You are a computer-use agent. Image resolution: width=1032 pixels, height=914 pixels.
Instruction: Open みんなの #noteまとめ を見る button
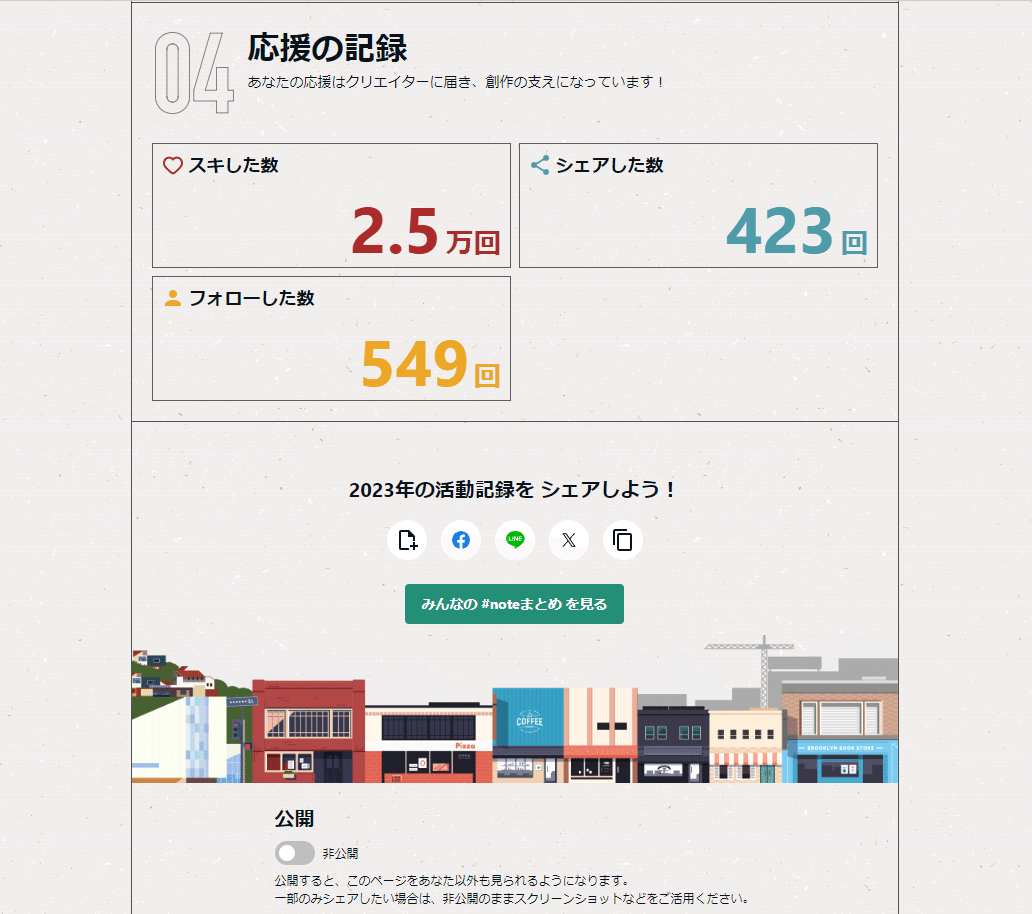coord(514,604)
